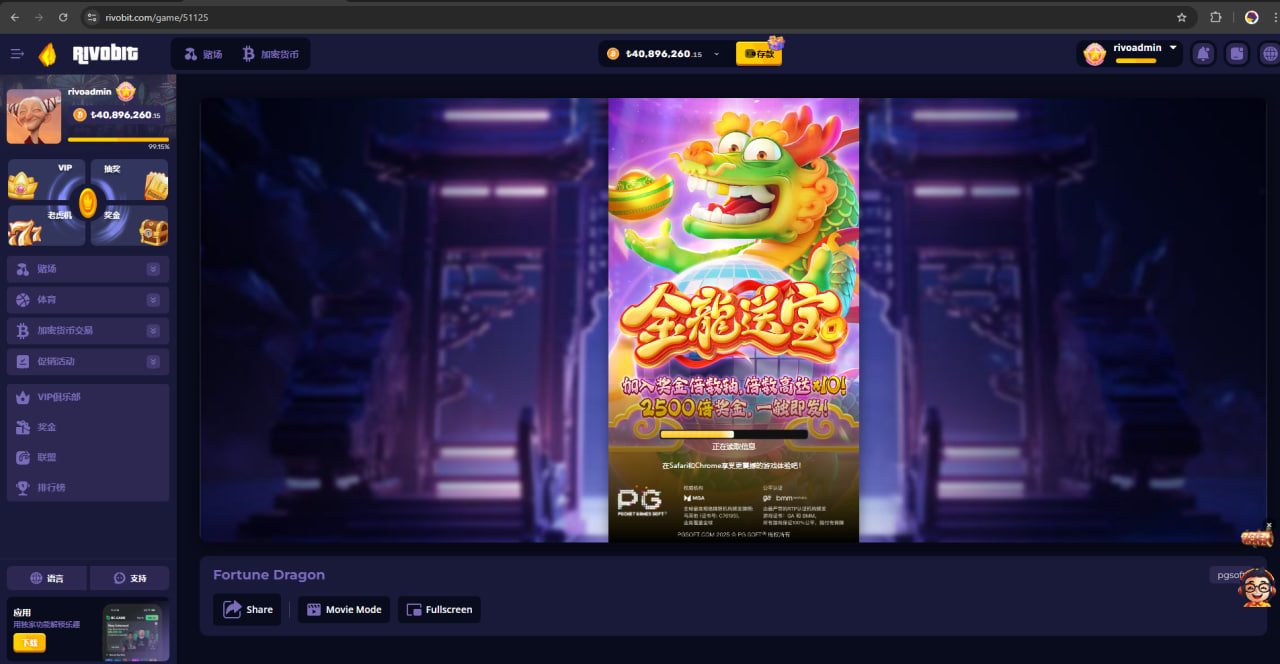Click the lottery ticket tile
This screenshot has width=1280, height=664.
pos(130,180)
